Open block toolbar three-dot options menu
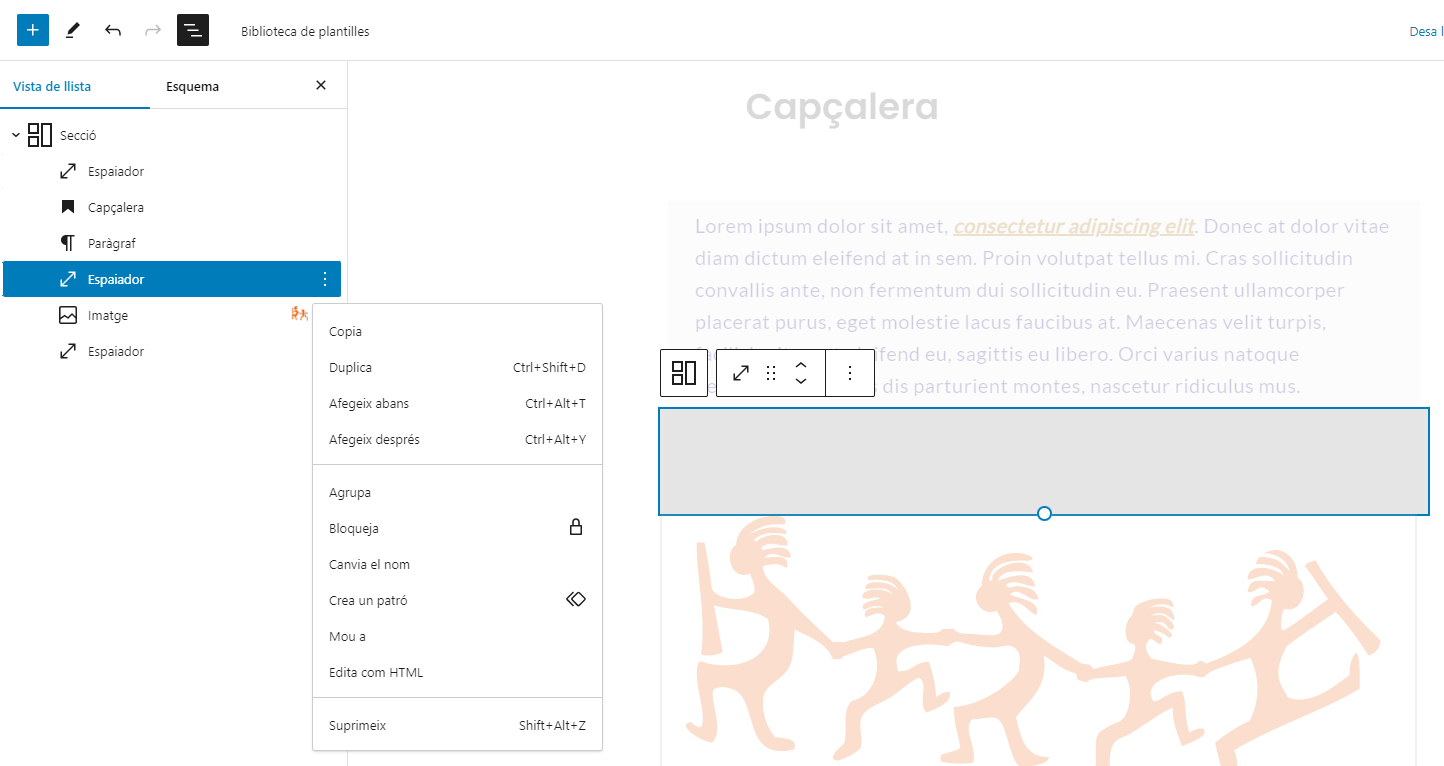This screenshot has width=1444, height=766. (x=850, y=373)
